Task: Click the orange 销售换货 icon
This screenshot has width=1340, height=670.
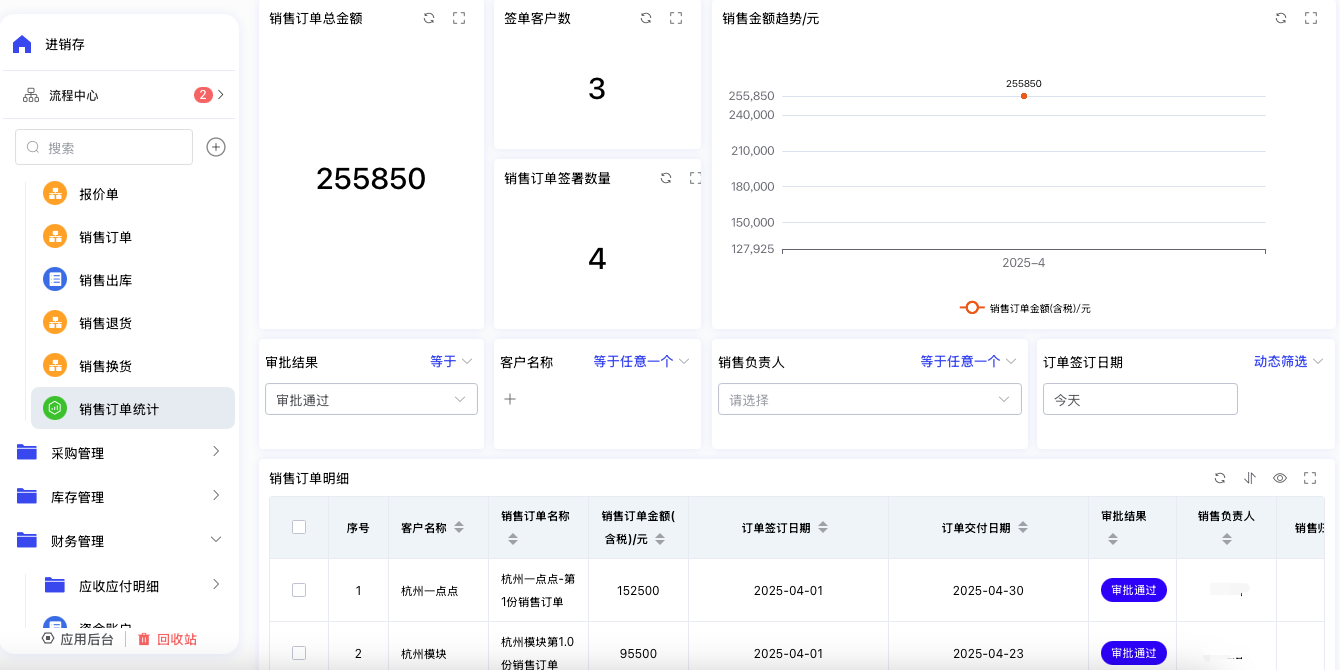Action: 55,366
